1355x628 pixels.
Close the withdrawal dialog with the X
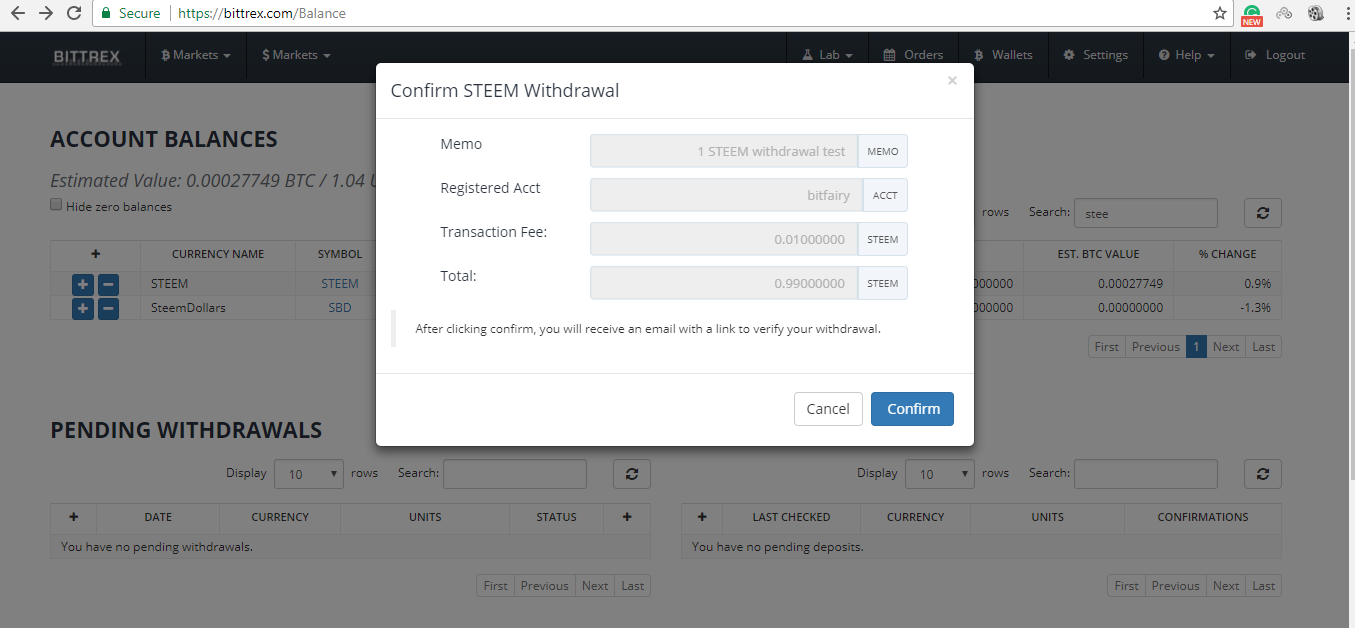[952, 81]
